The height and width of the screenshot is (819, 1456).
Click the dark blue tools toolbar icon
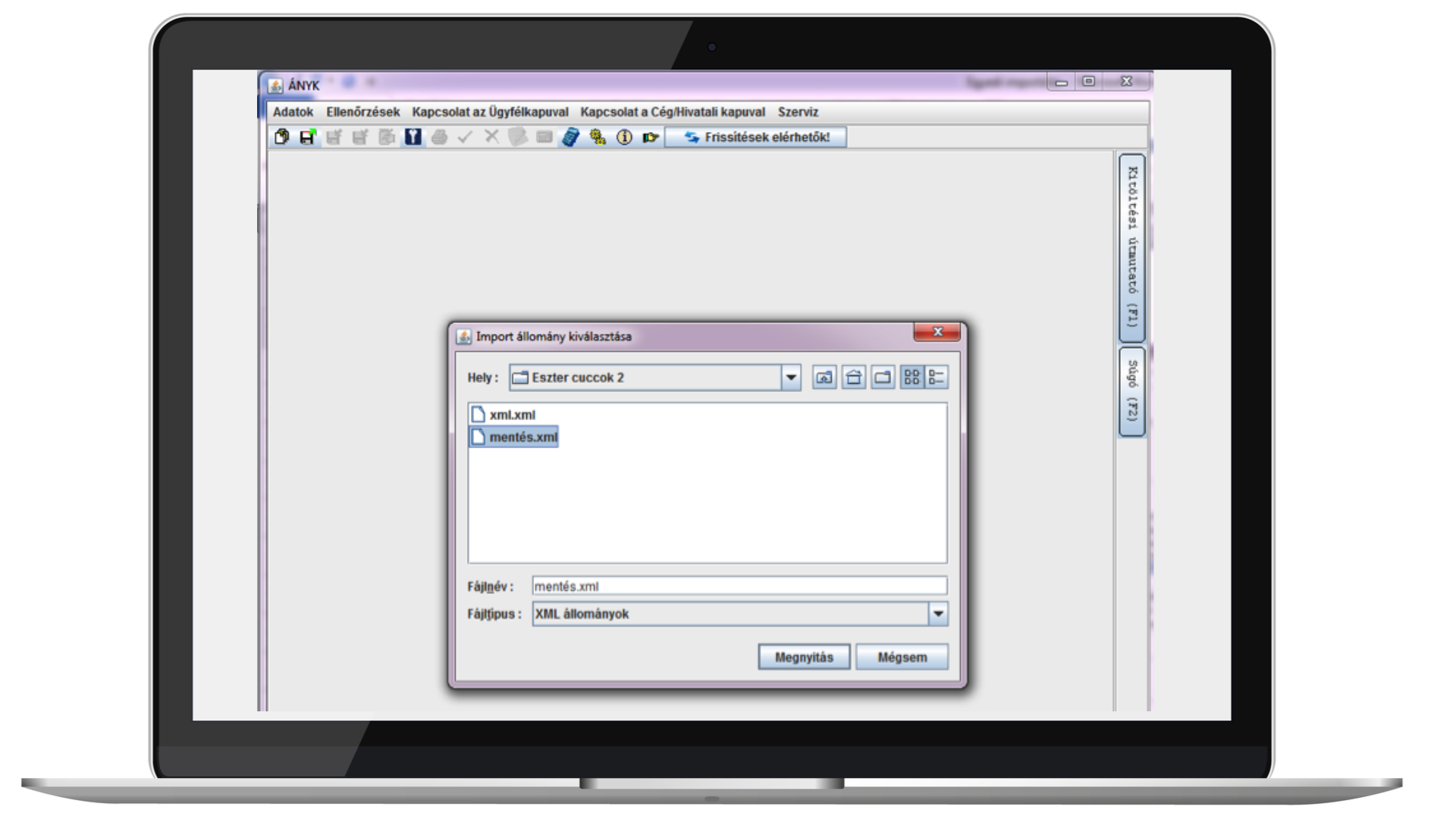click(413, 137)
